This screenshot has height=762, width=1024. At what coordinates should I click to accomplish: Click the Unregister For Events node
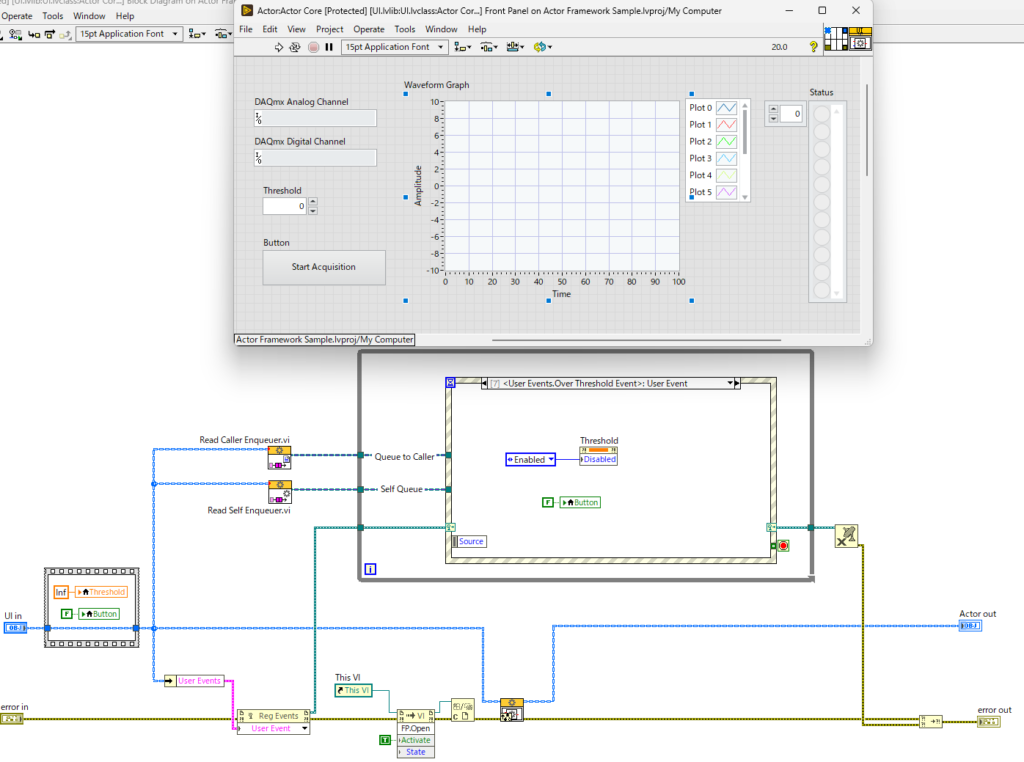click(846, 536)
